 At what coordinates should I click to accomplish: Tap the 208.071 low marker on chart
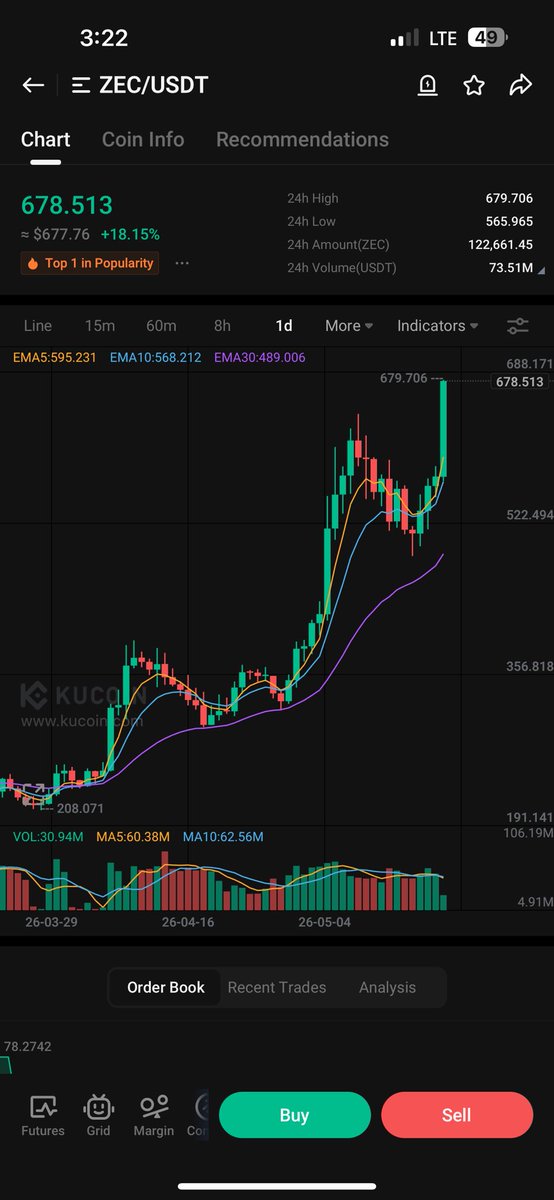[80, 808]
